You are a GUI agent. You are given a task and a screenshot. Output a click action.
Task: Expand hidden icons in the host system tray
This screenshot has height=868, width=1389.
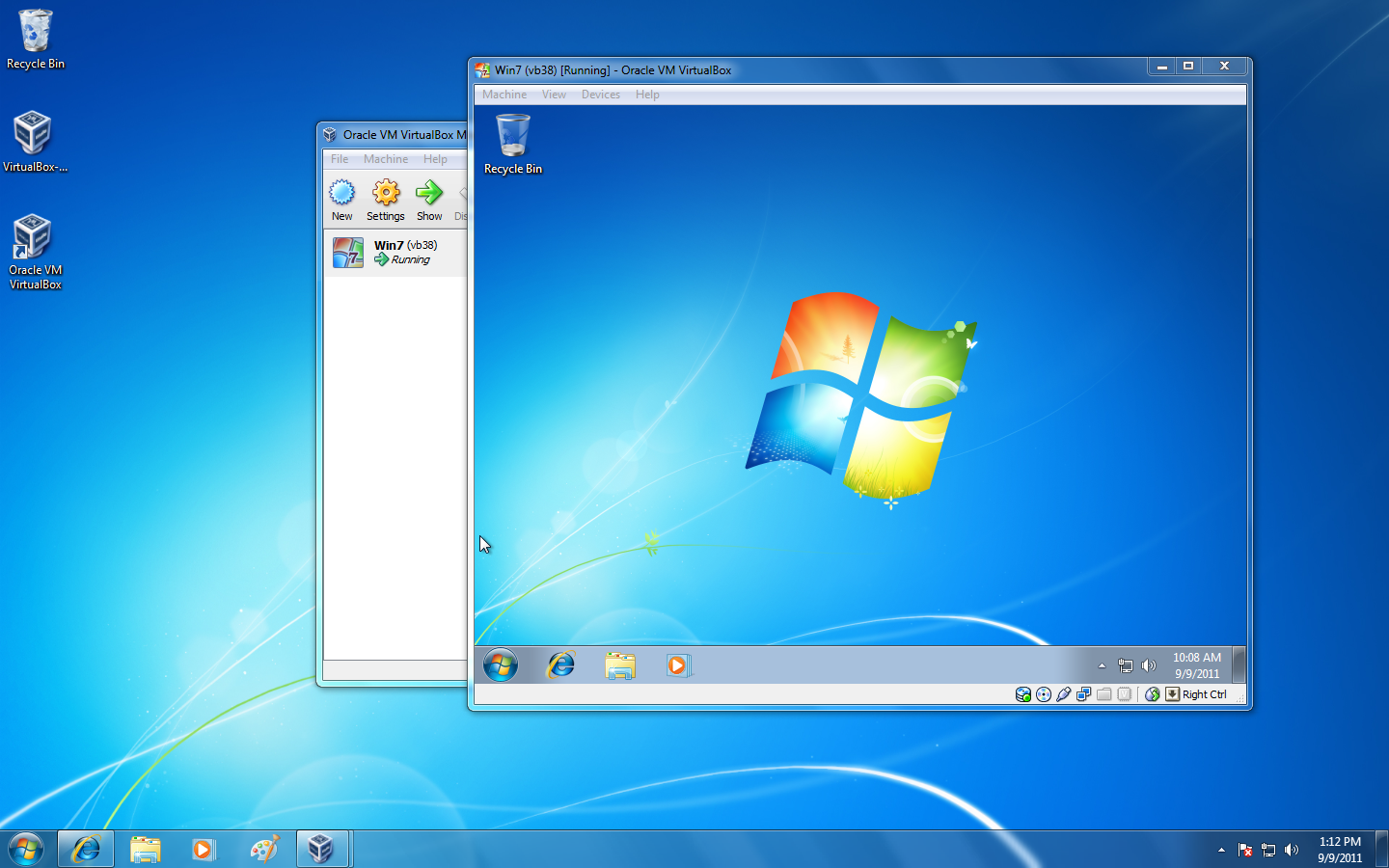tap(1221, 850)
